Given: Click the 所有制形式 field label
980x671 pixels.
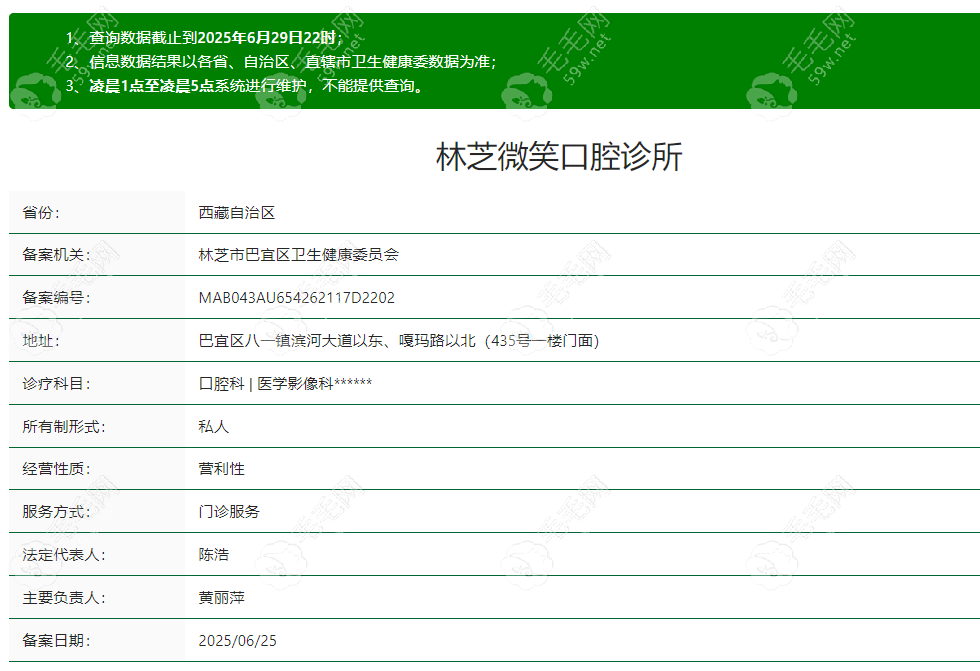Looking at the screenshot, I should click(64, 426).
